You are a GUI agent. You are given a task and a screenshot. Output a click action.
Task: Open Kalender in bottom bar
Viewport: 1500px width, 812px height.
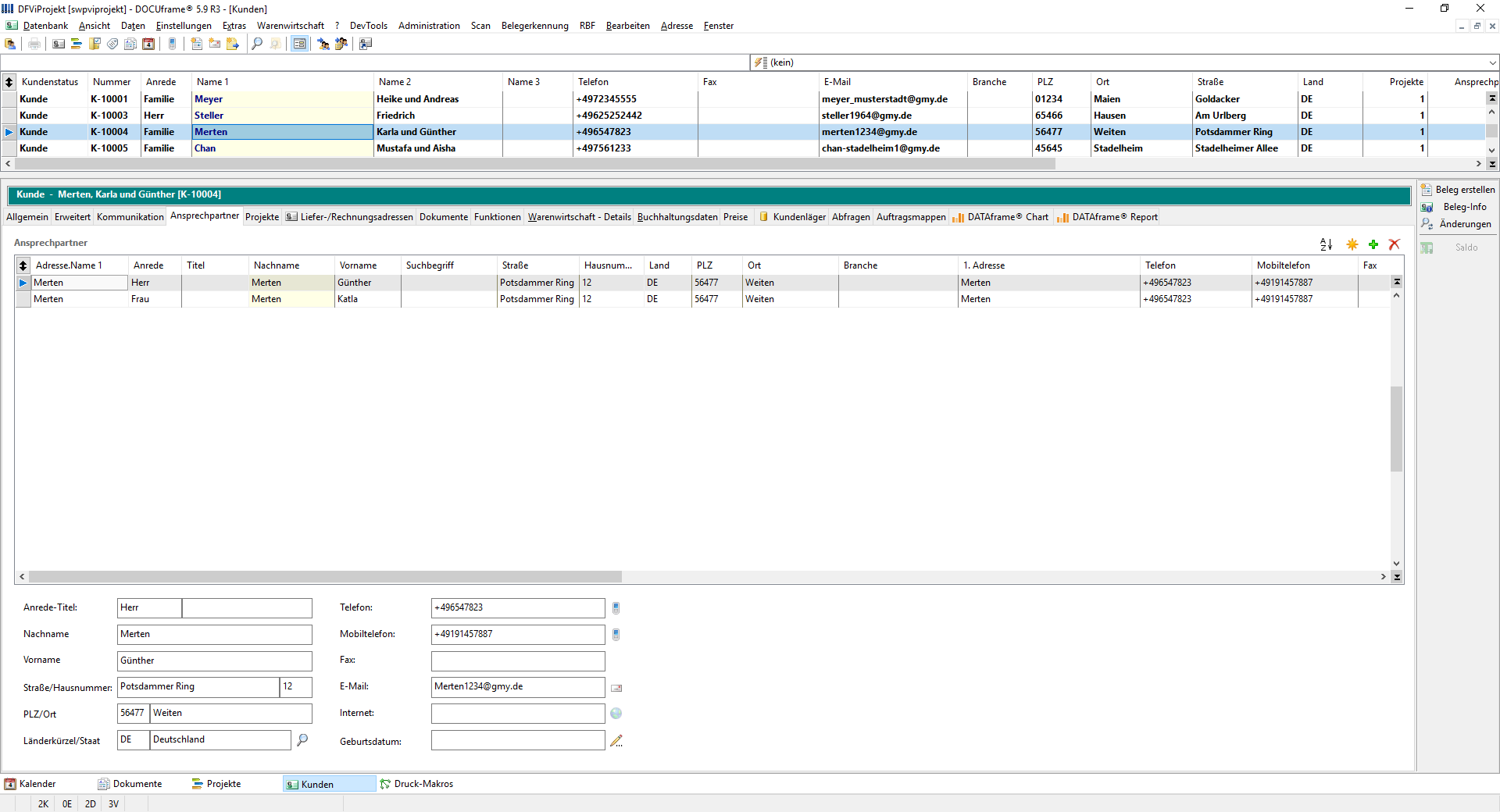click(x=31, y=784)
